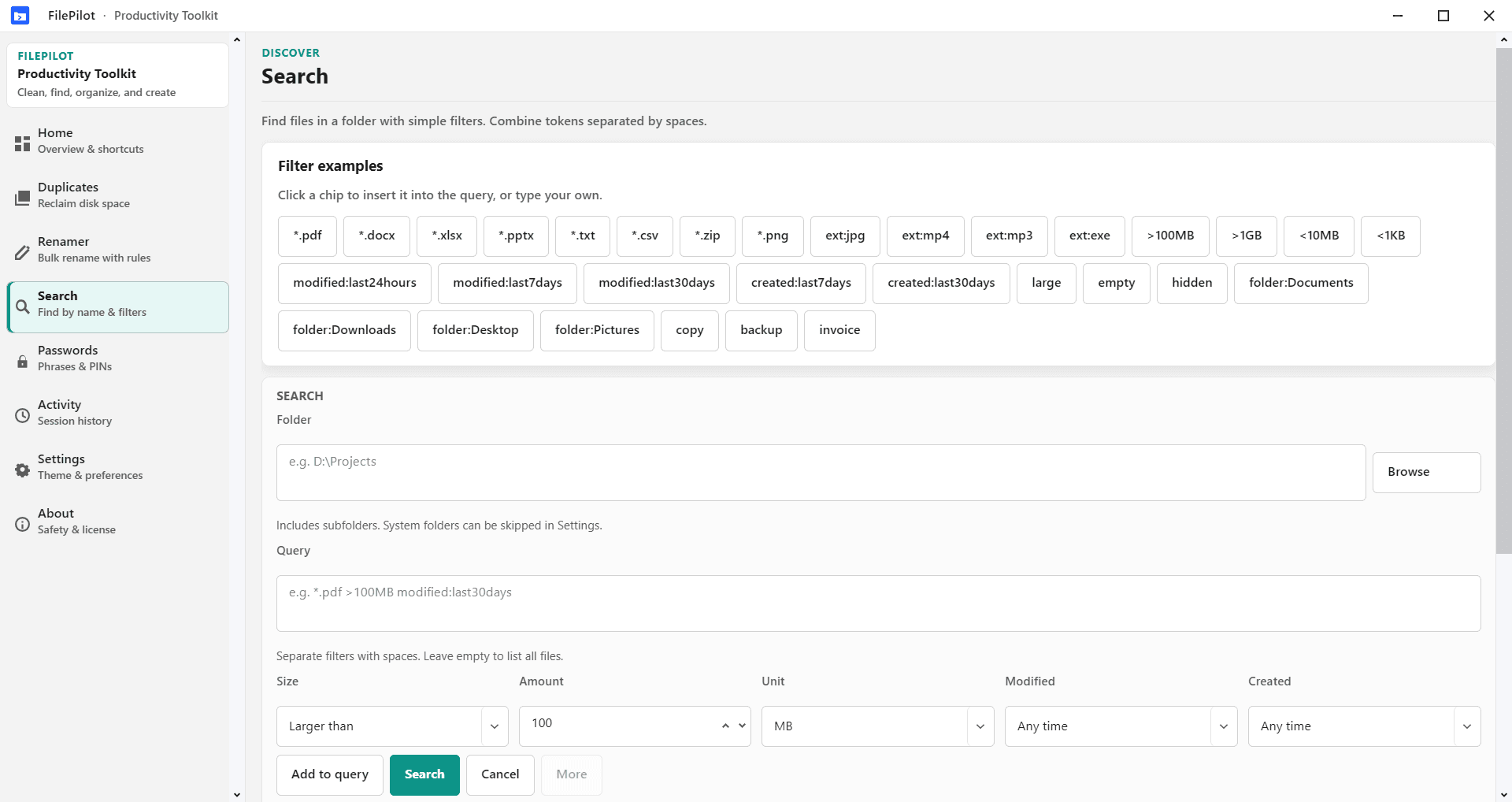
Task: Insert the copy keyword chip
Action: [x=690, y=330]
